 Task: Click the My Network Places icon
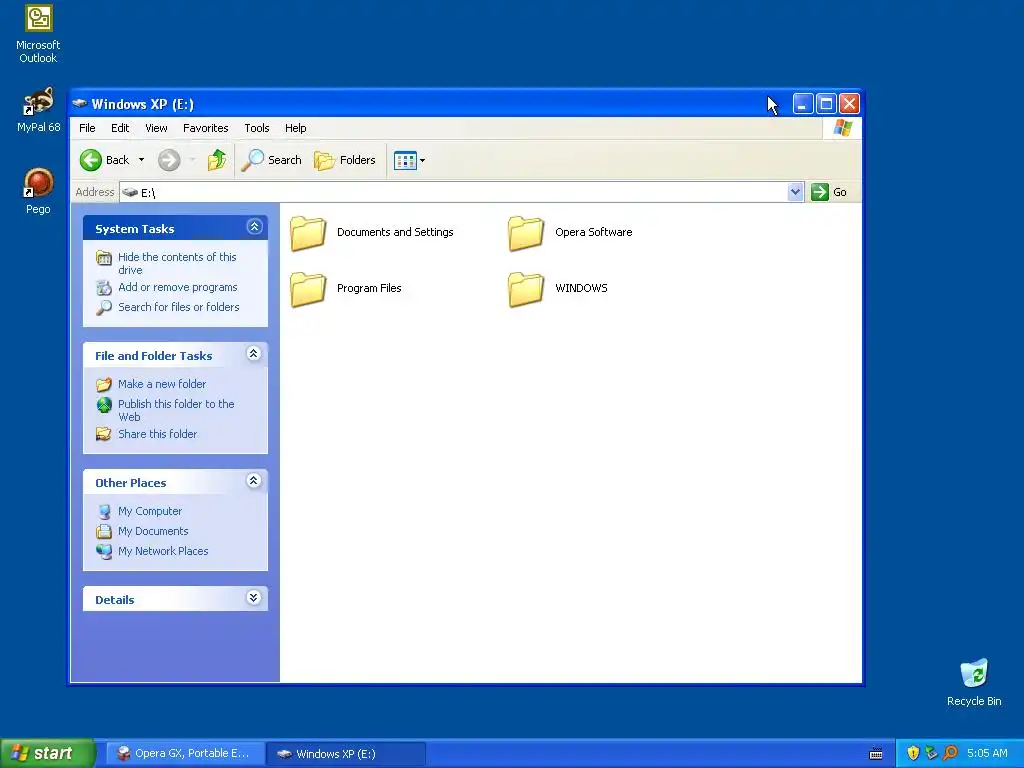pos(104,551)
